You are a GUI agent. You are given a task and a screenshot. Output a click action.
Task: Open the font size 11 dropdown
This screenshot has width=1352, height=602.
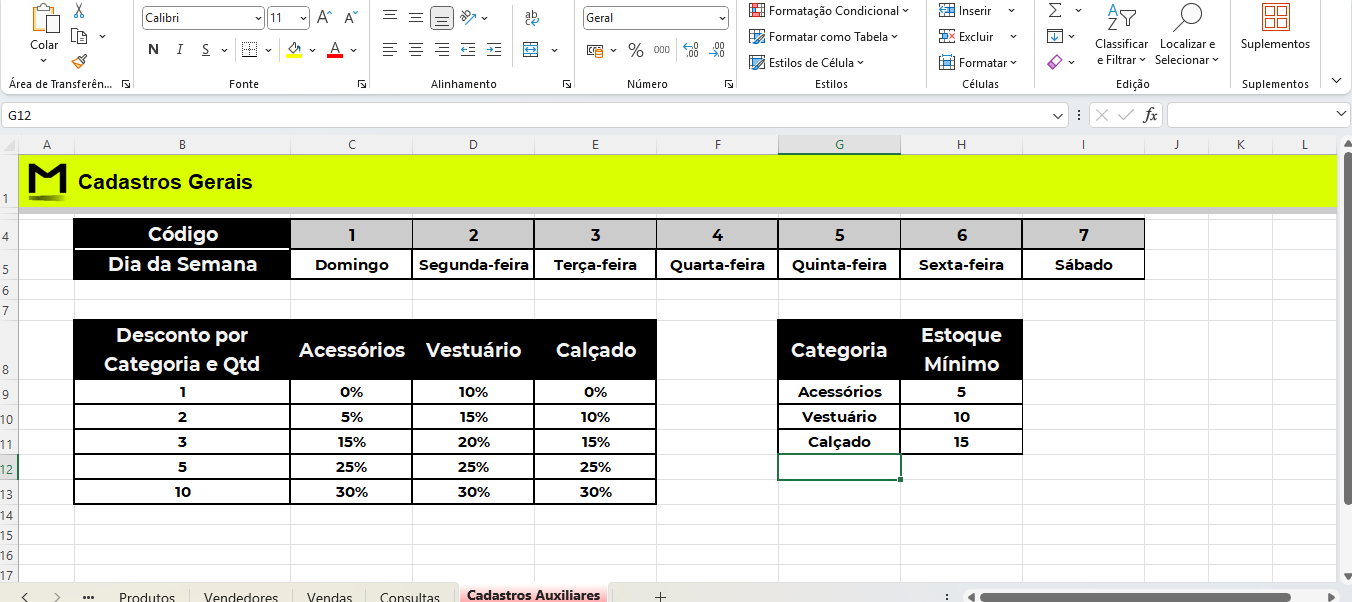[303, 18]
